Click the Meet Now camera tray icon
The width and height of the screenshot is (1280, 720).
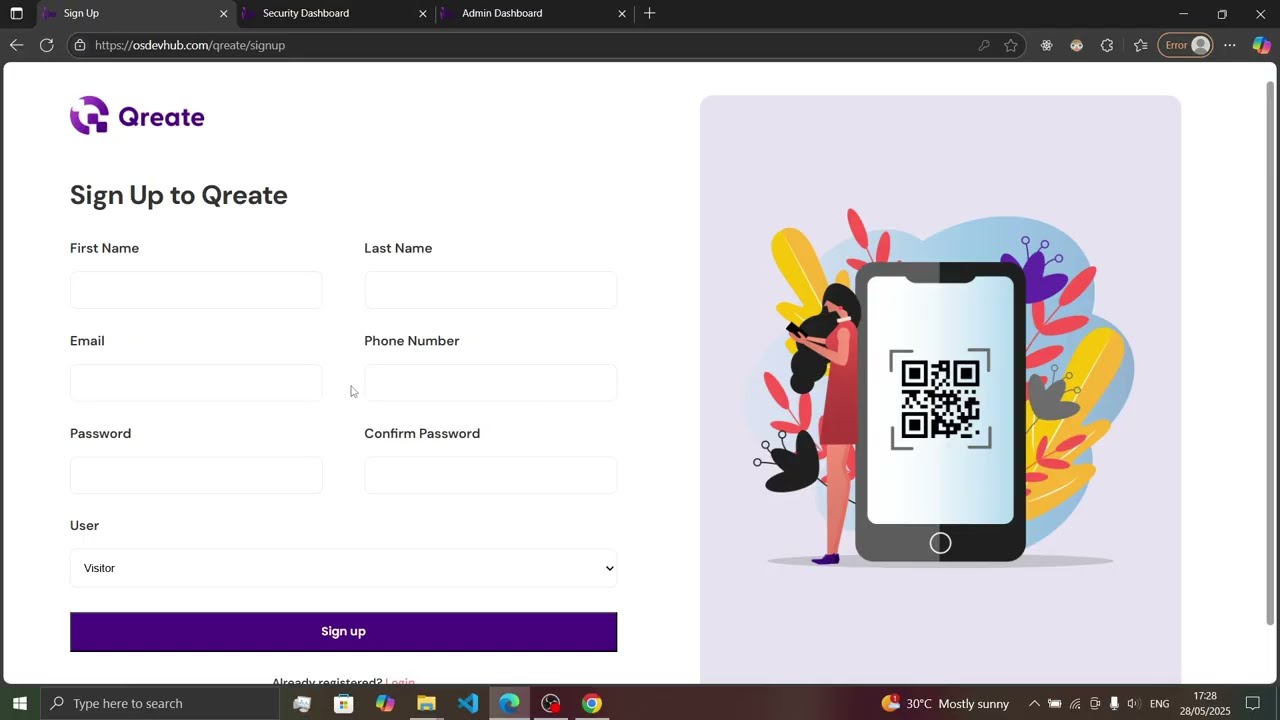coord(1095,704)
